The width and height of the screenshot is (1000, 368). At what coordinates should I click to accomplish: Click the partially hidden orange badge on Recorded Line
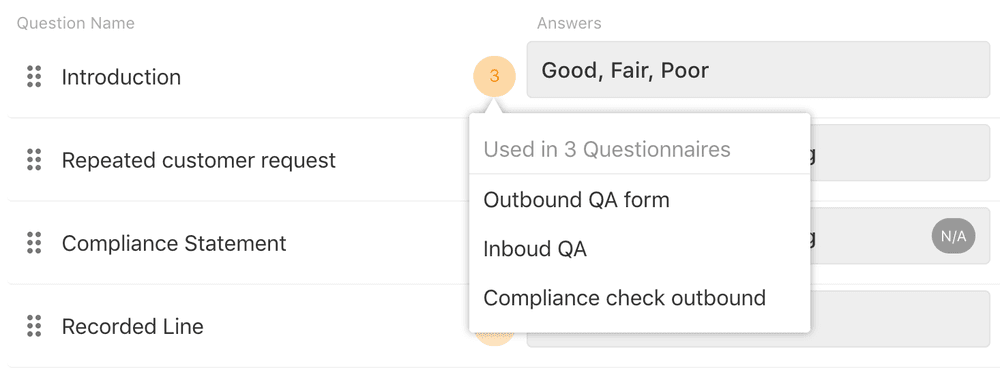(494, 339)
